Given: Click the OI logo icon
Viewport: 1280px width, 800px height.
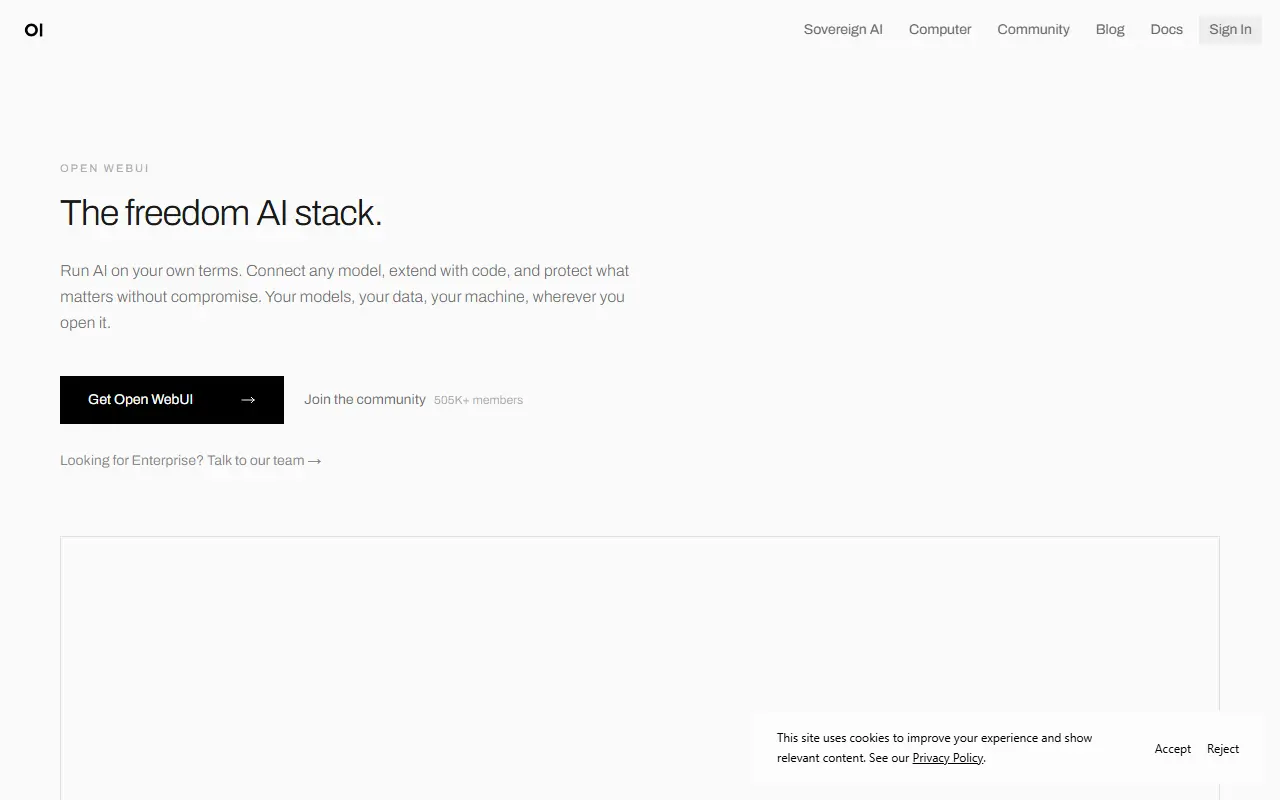Looking at the screenshot, I should click(34, 30).
